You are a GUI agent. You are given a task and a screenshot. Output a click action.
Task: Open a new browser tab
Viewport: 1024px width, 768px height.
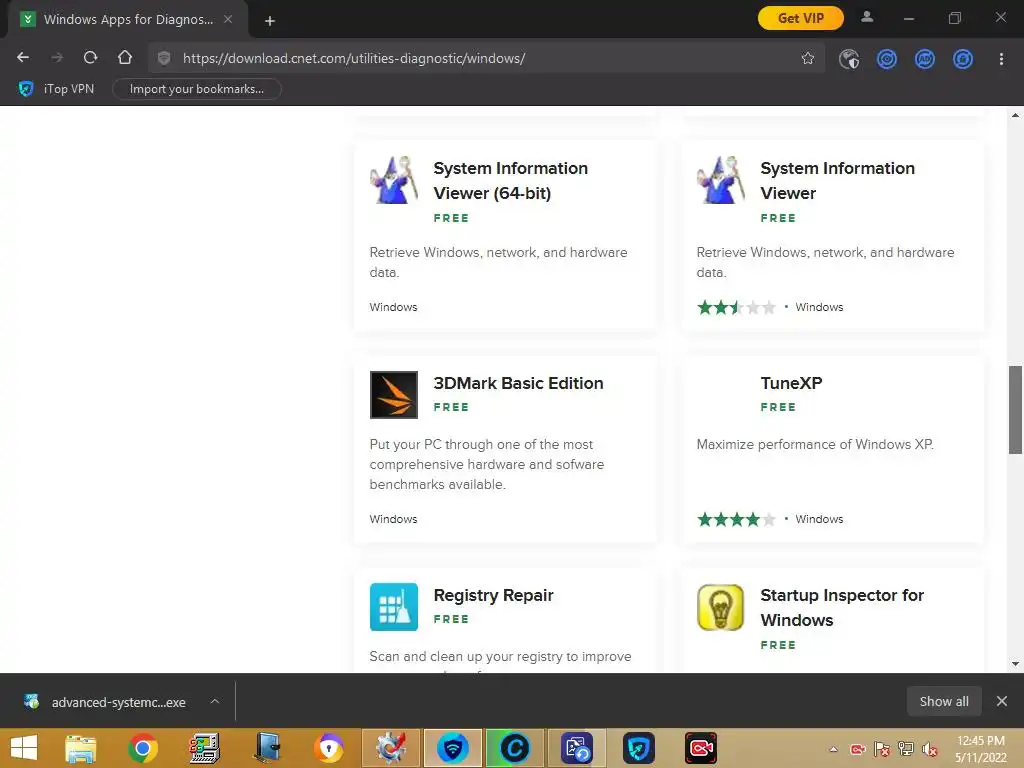(270, 21)
